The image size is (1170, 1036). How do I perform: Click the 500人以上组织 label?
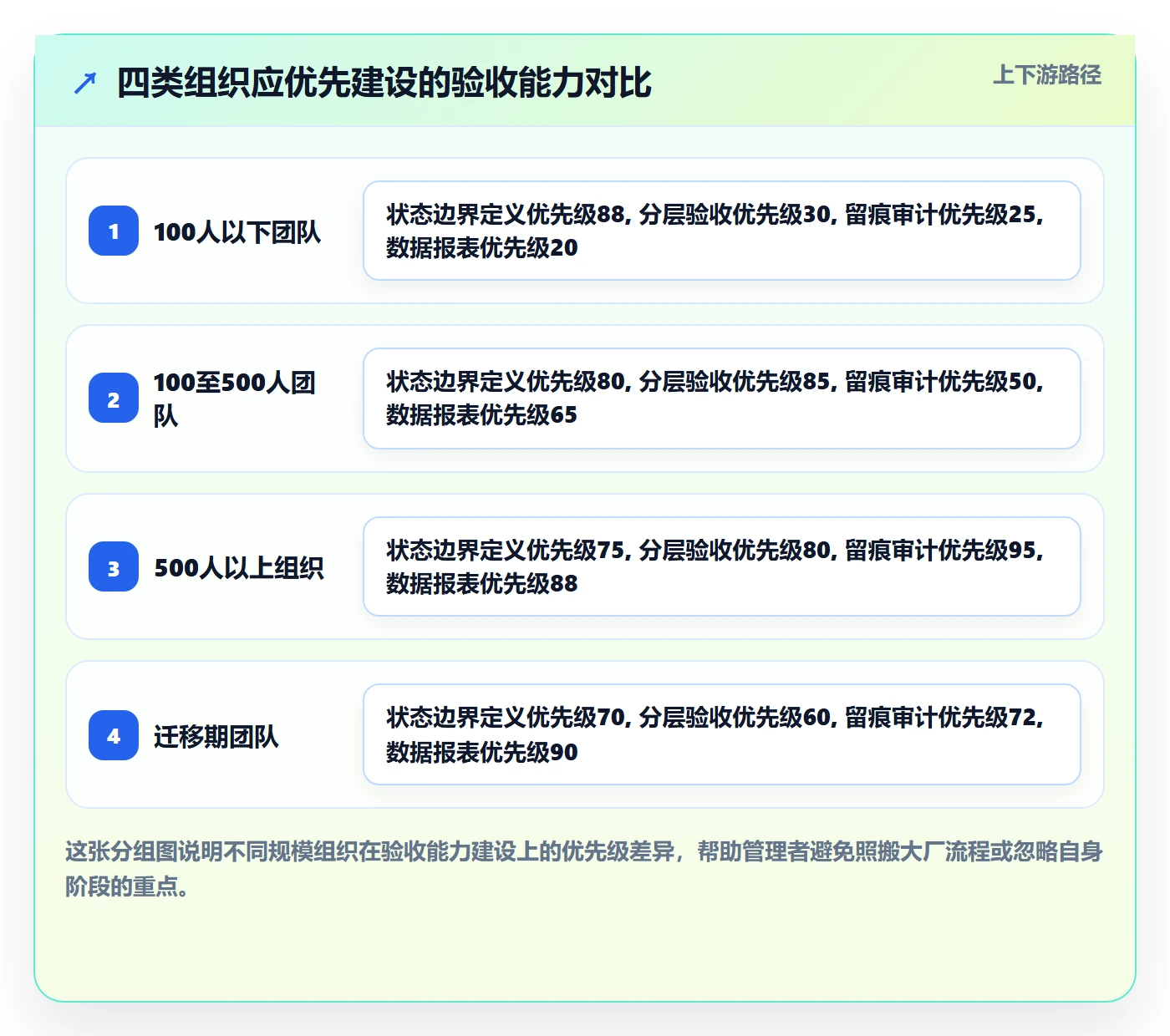click(239, 567)
